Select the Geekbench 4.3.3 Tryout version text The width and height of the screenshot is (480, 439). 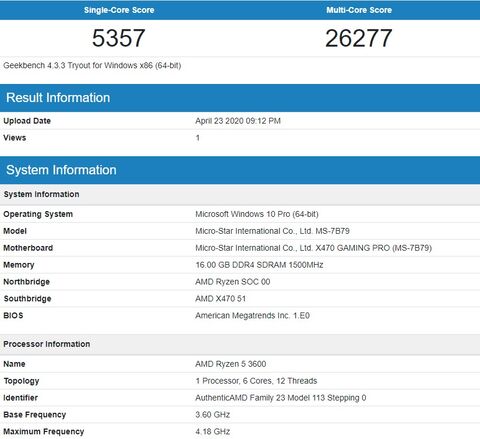tap(92, 65)
